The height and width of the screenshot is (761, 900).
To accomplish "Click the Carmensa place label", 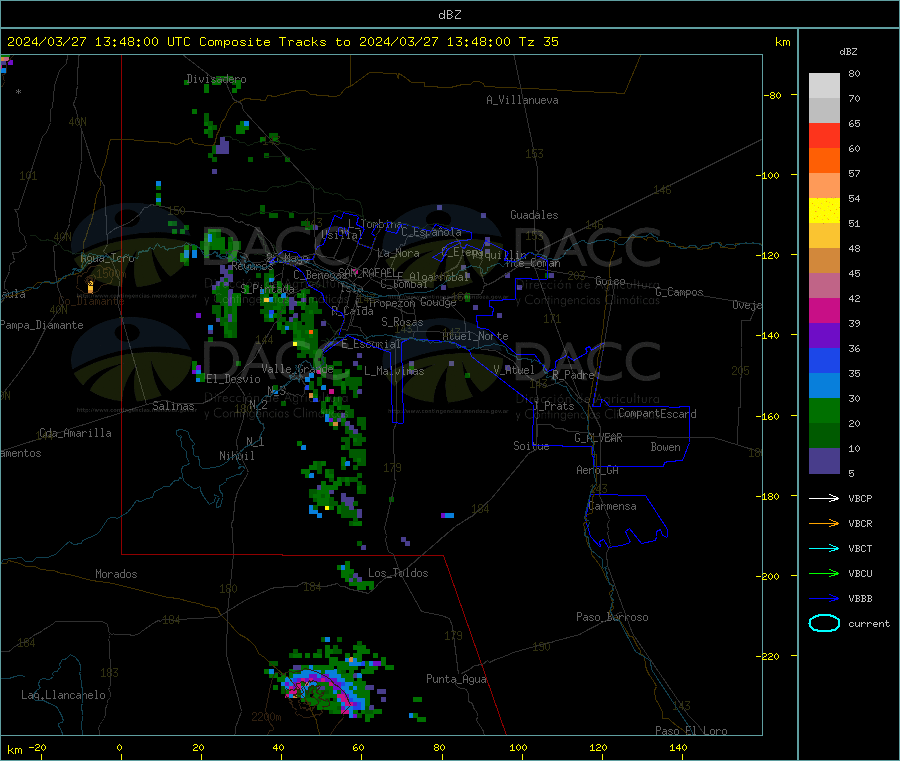I will [x=612, y=506].
